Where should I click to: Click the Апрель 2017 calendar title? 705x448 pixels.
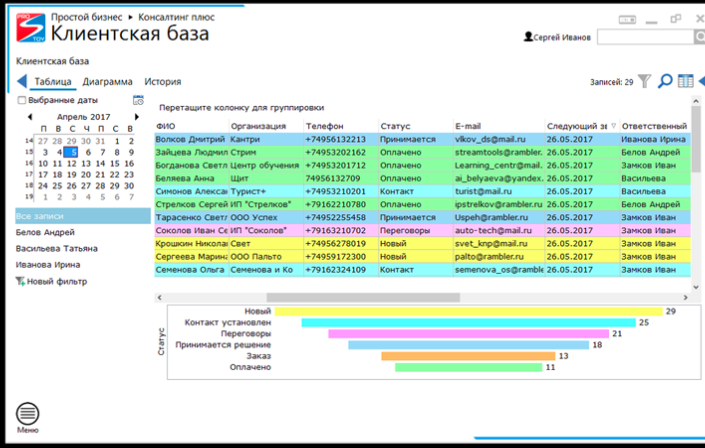(x=83, y=117)
